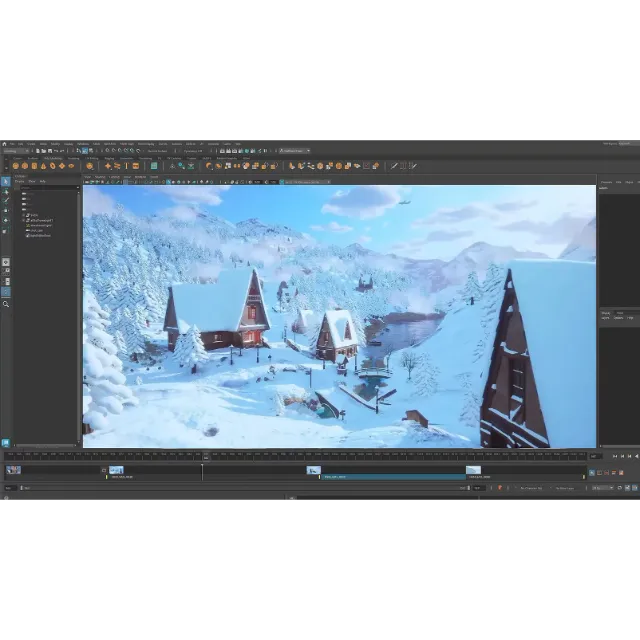Toggle Snap to points magnet icon
This screenshot has height=640, width=640.
[120, 151]
